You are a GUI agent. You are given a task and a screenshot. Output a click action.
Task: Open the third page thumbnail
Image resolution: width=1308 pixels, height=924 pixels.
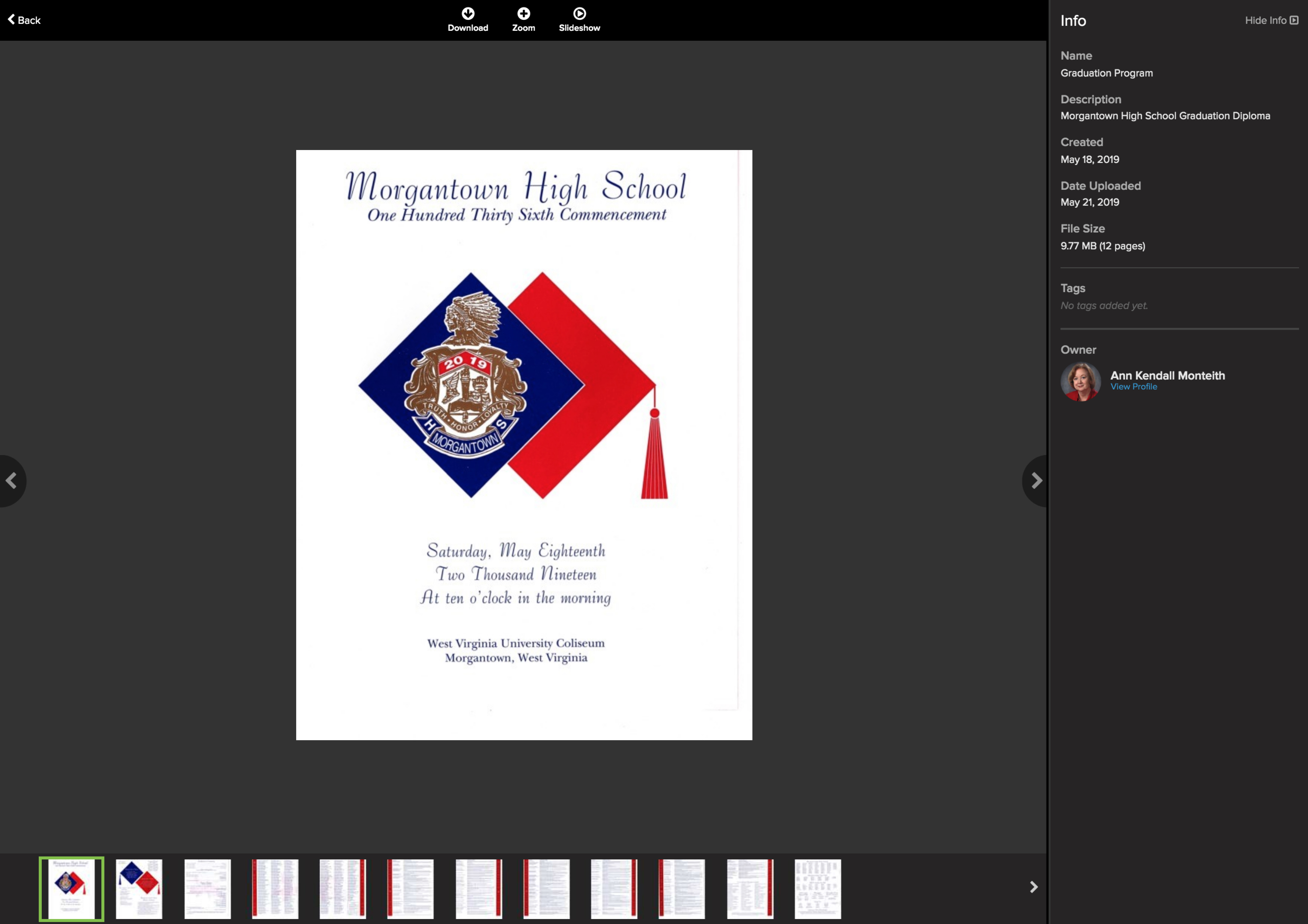click(207, 889)
